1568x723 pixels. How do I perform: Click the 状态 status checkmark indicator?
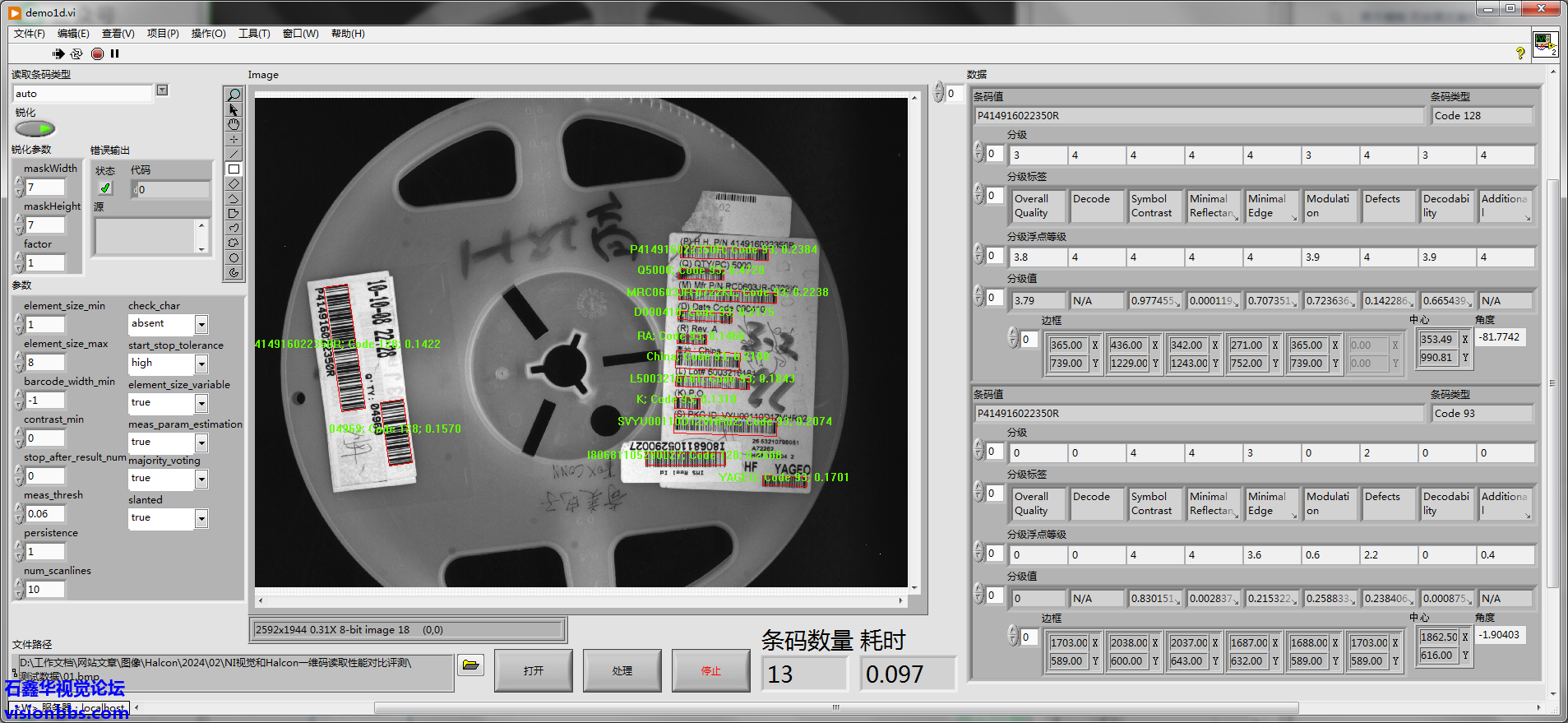[x=105, y=188]
